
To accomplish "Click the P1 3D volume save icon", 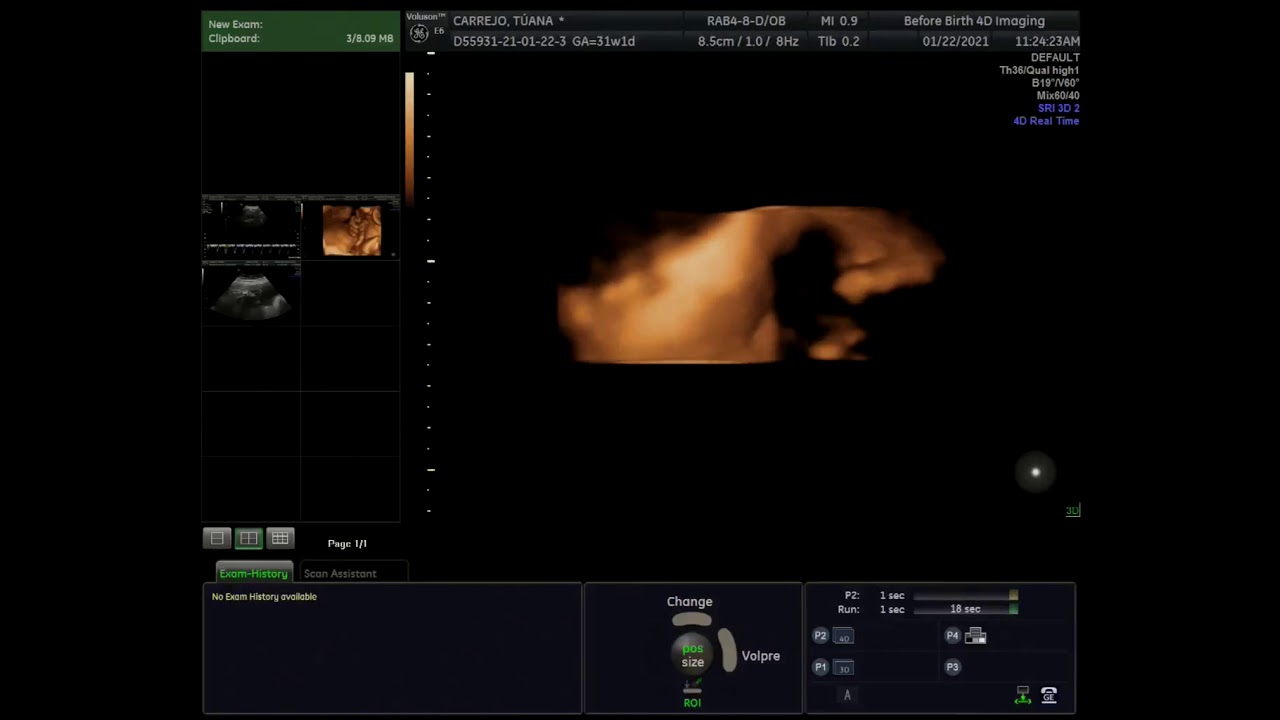I will [x=843, y=668].
